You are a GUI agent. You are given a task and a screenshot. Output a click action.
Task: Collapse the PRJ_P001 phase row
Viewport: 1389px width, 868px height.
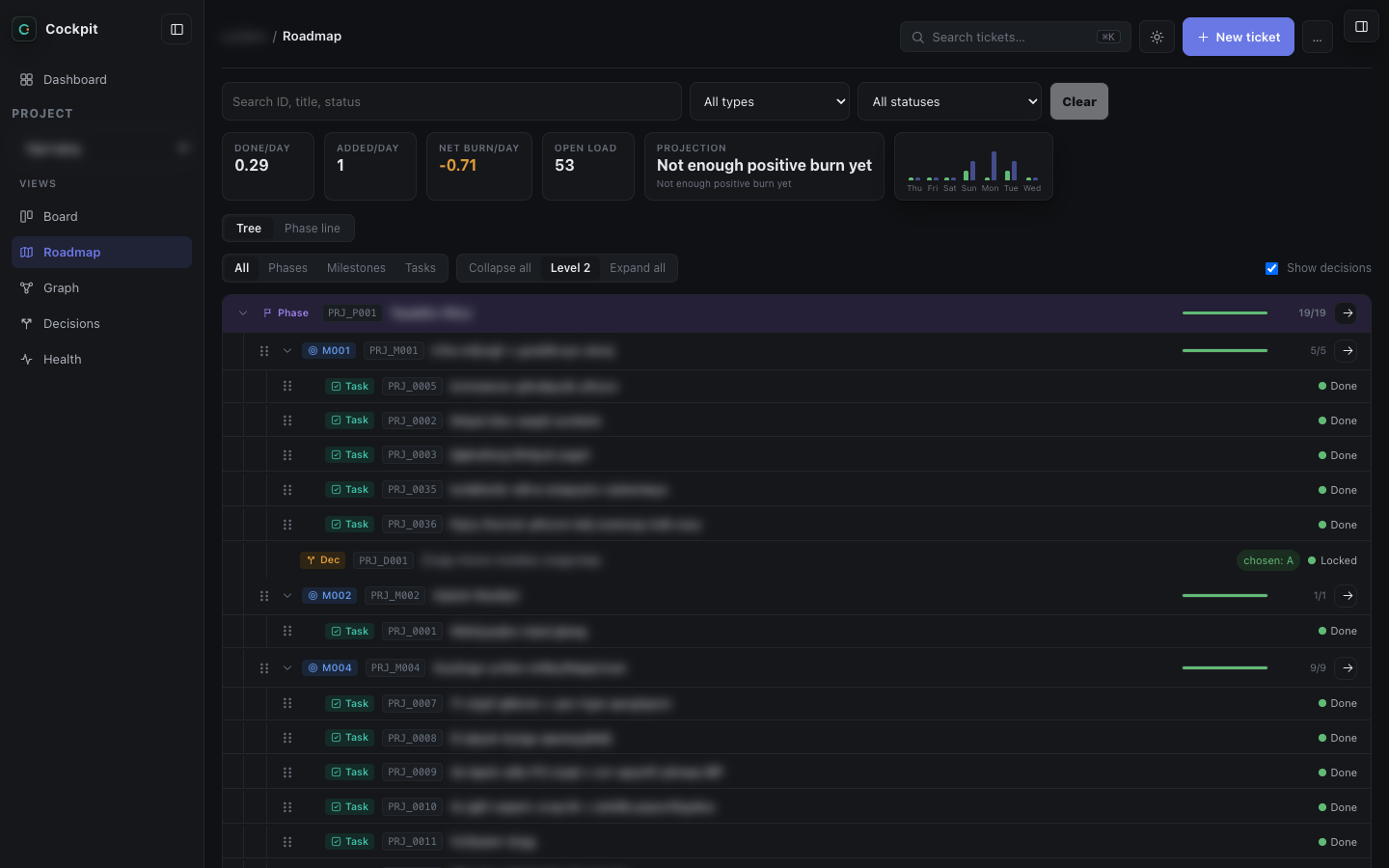point(243,312)
